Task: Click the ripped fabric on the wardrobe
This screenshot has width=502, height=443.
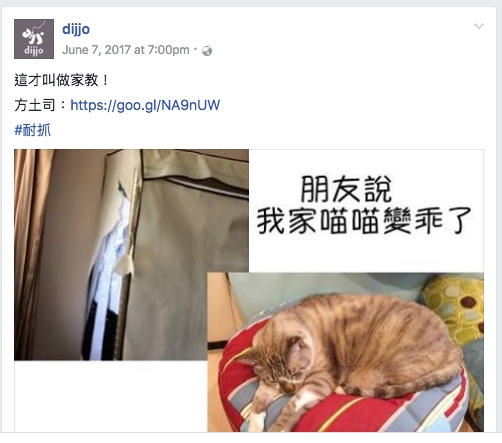Action: [x=124, y=233]
